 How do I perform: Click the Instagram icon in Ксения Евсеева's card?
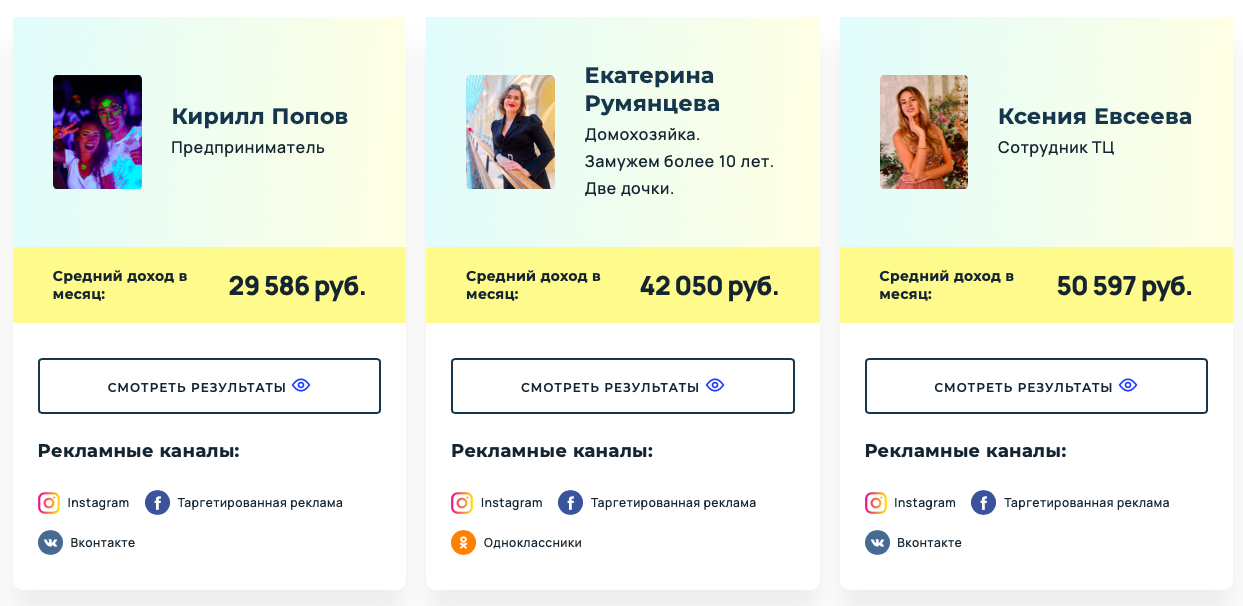pos(875,503)
